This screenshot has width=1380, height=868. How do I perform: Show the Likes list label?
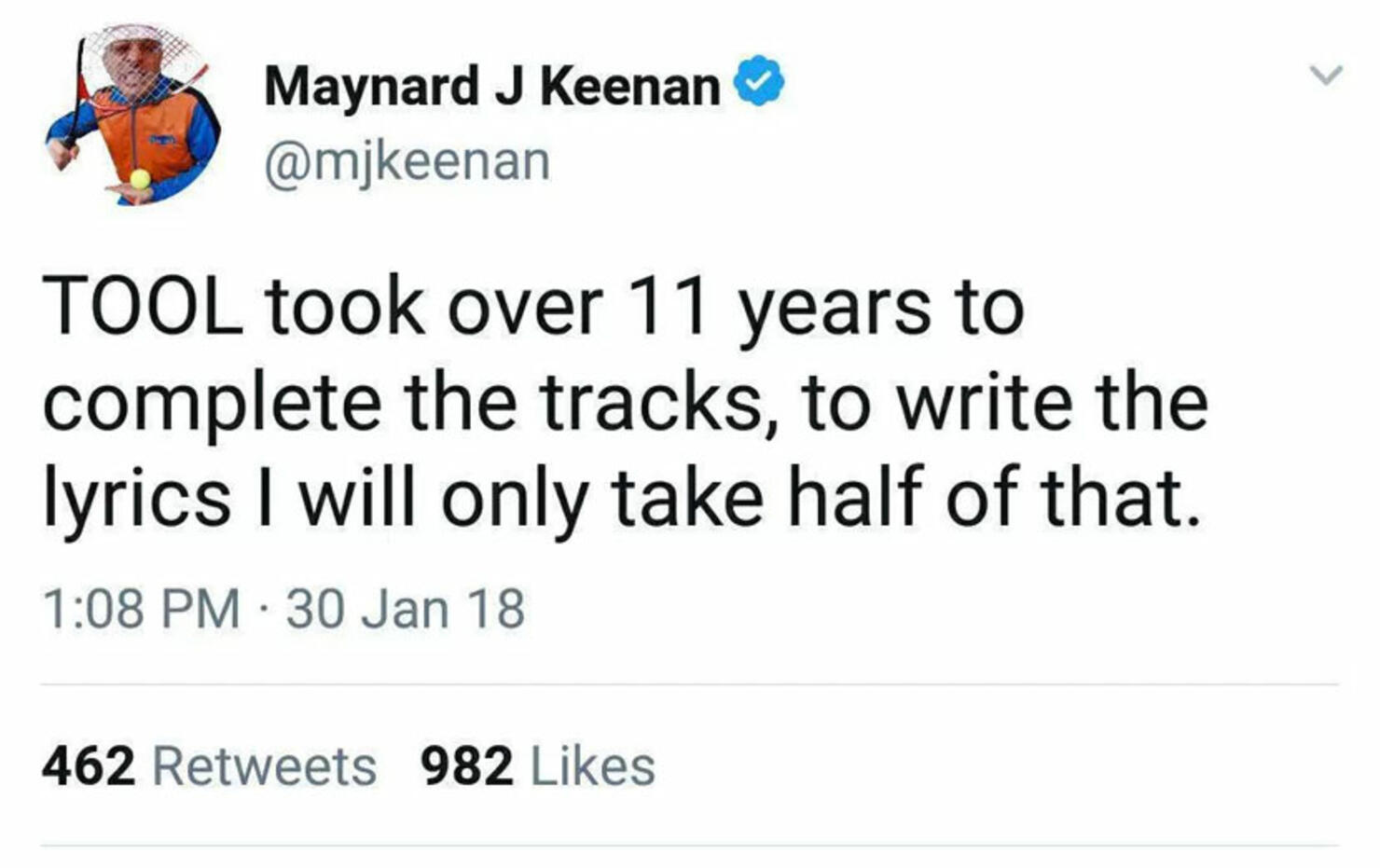(593, 766)
